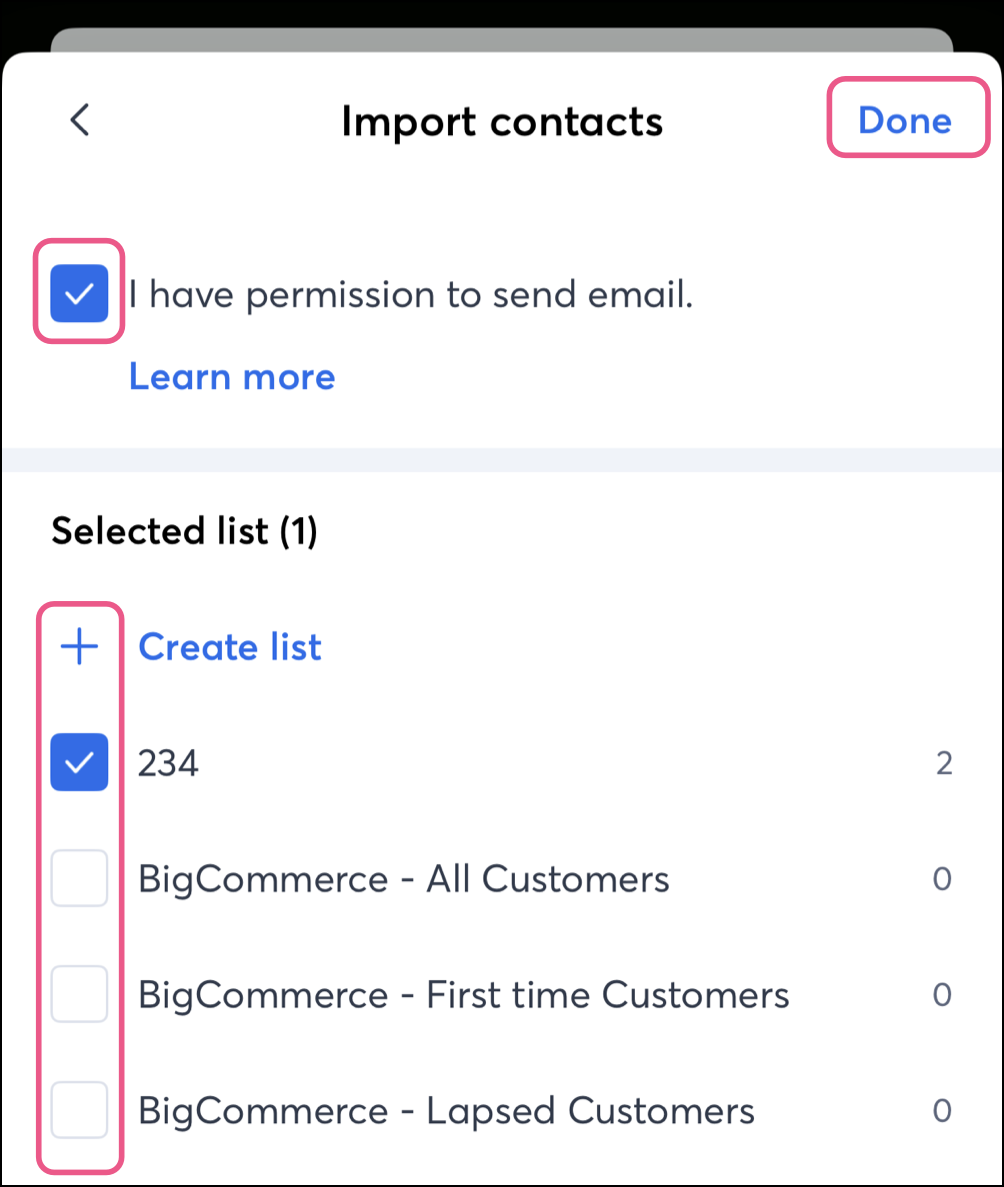Uncheck the 234 list checkbox
The width and height of the screenshot is (1004, 1187).
[x=79, y=763]
